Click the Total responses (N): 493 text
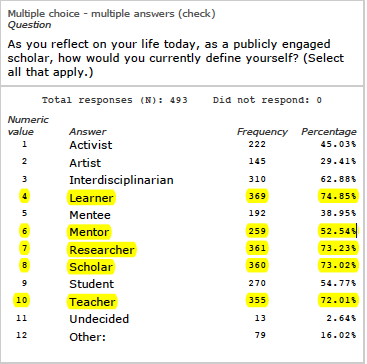Viewport: 367px width, 364px height. click(115, 100)
